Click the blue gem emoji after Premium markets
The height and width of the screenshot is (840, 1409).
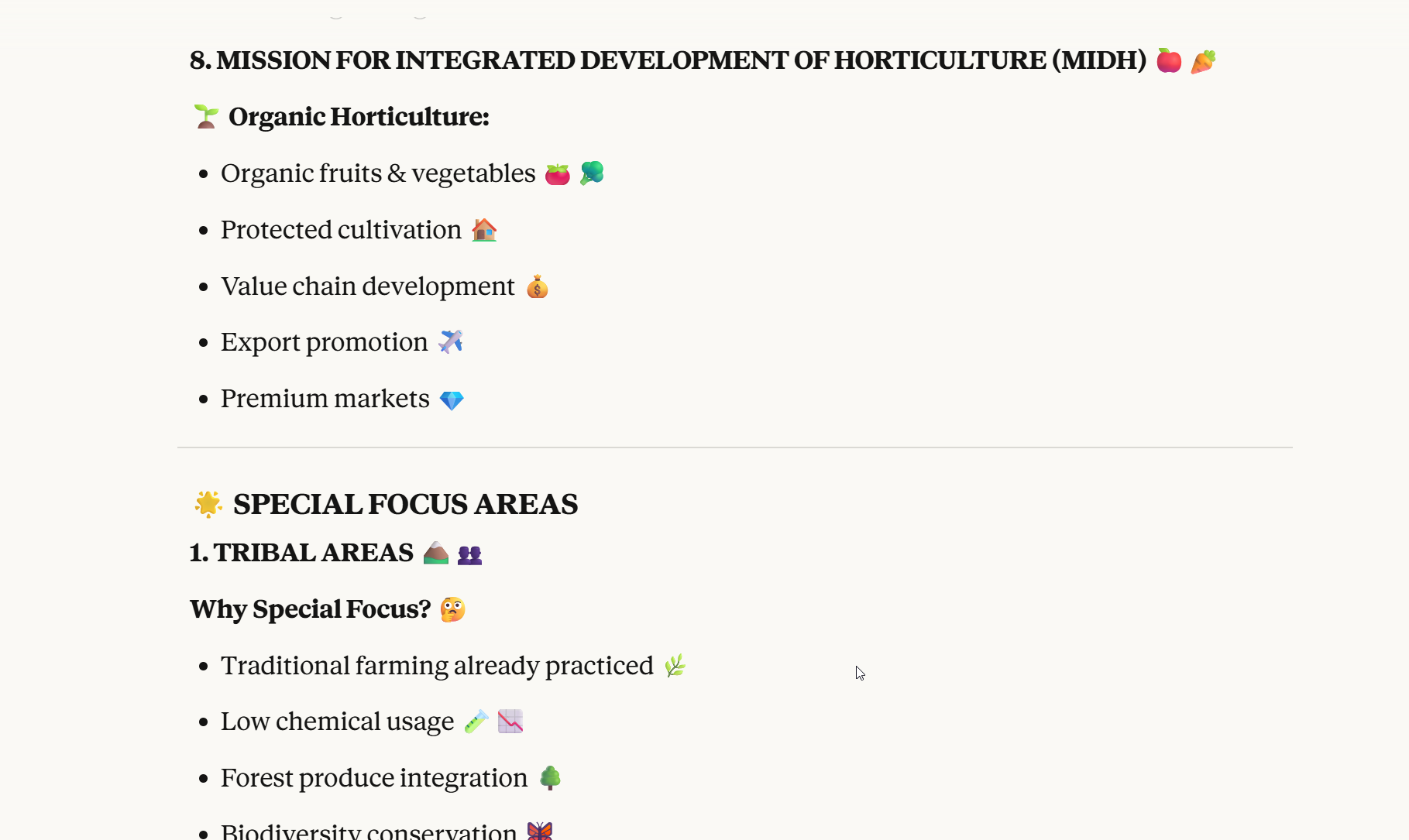452,400
